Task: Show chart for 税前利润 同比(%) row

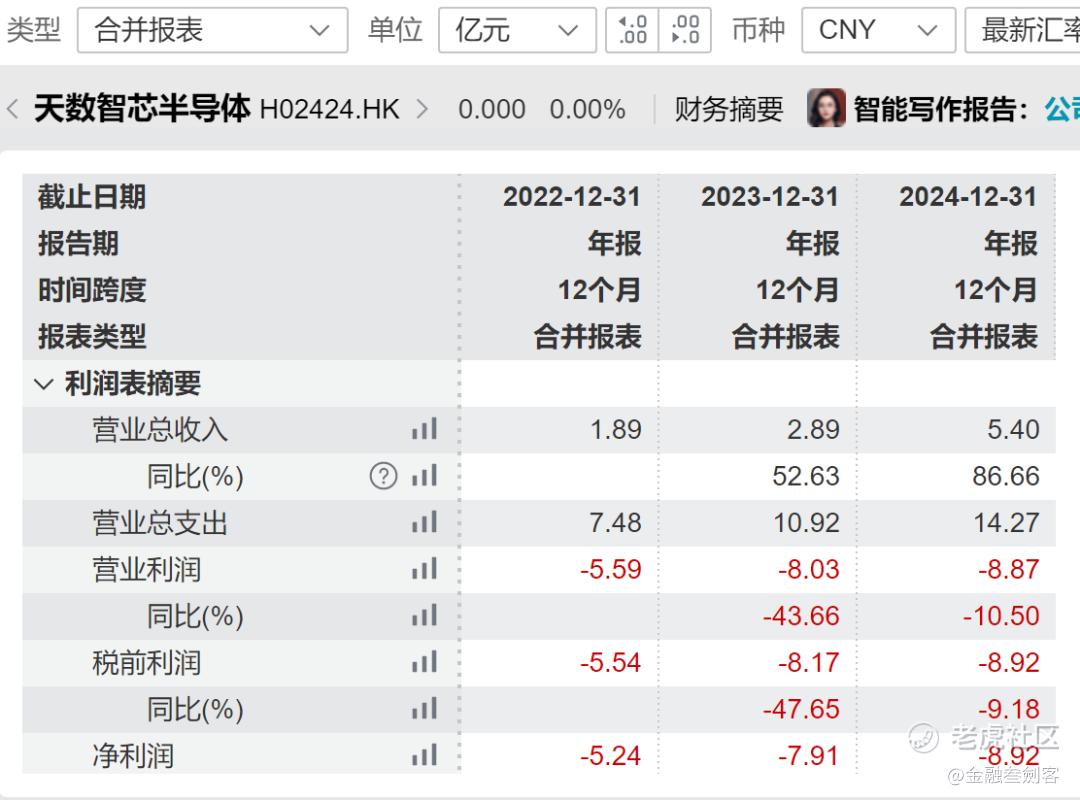Action: 424,709
